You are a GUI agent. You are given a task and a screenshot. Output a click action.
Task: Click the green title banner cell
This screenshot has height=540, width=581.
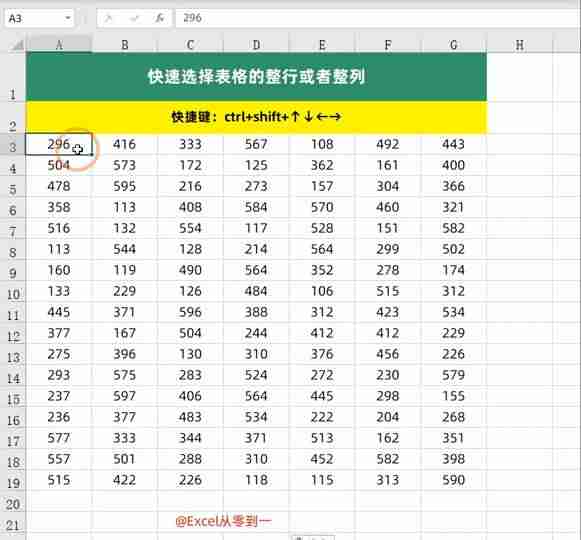(256, 77)
